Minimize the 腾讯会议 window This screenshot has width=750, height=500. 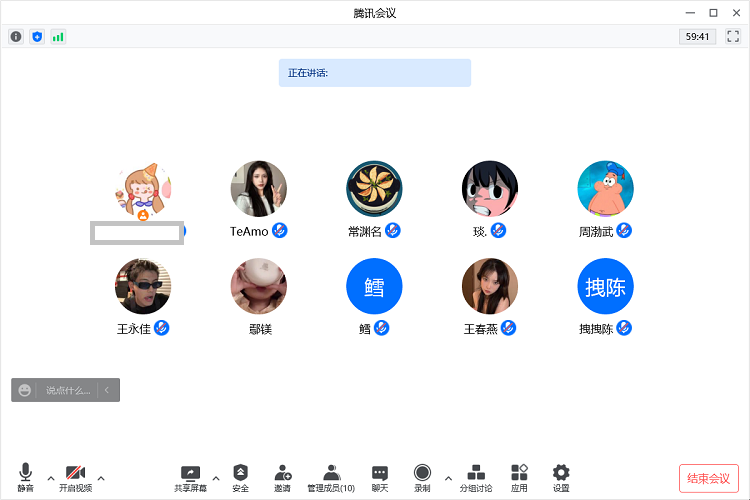pyautogui.click(x=690, y=13)
